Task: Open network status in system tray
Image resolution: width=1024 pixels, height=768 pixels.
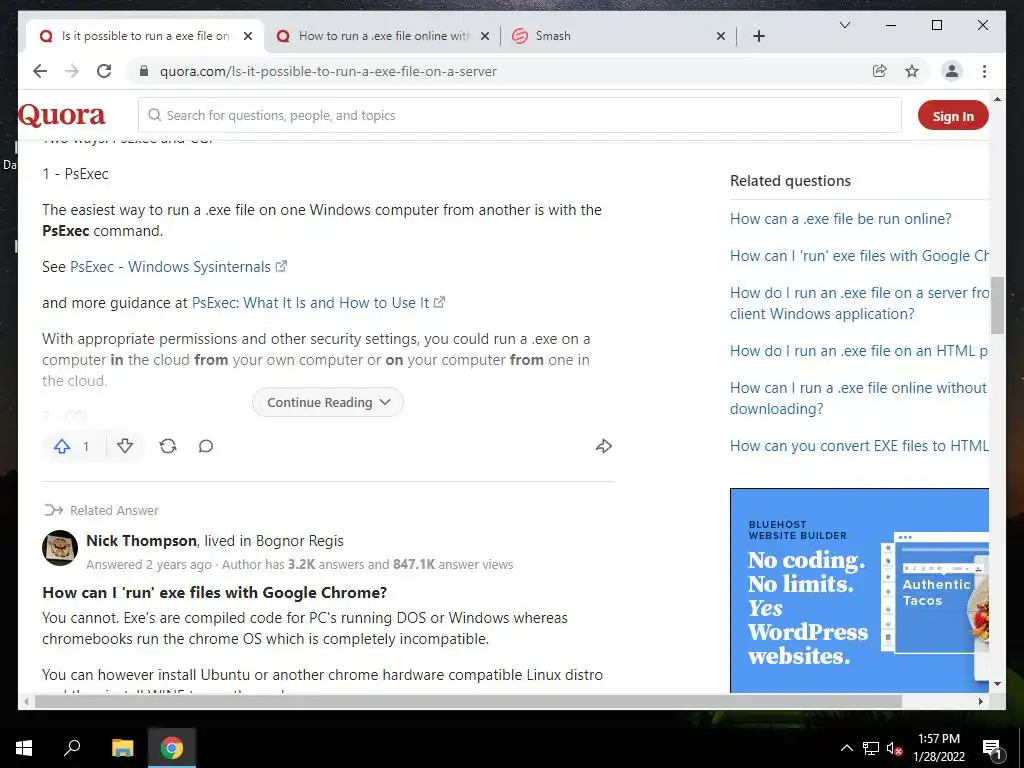Action: [871, 748]
